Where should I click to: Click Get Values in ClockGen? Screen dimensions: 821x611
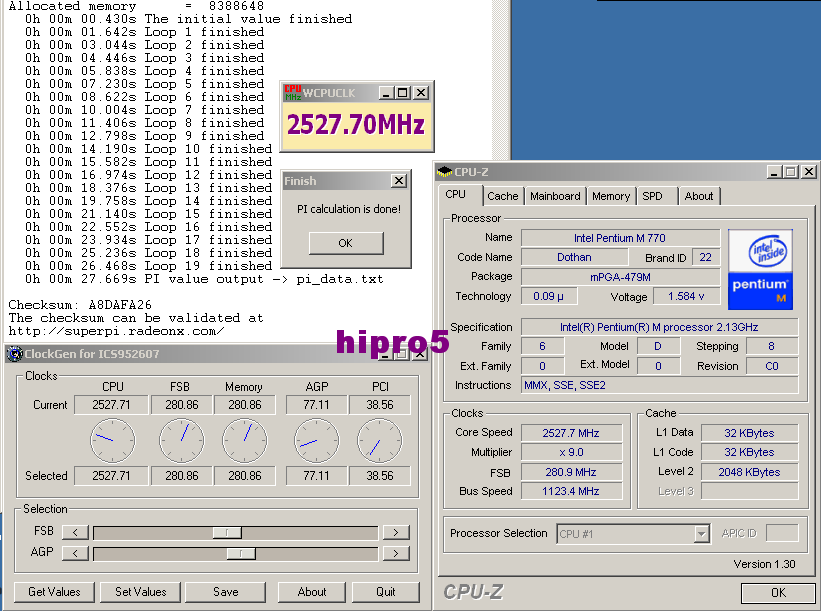pyautogui.click(x=54, y=592)
